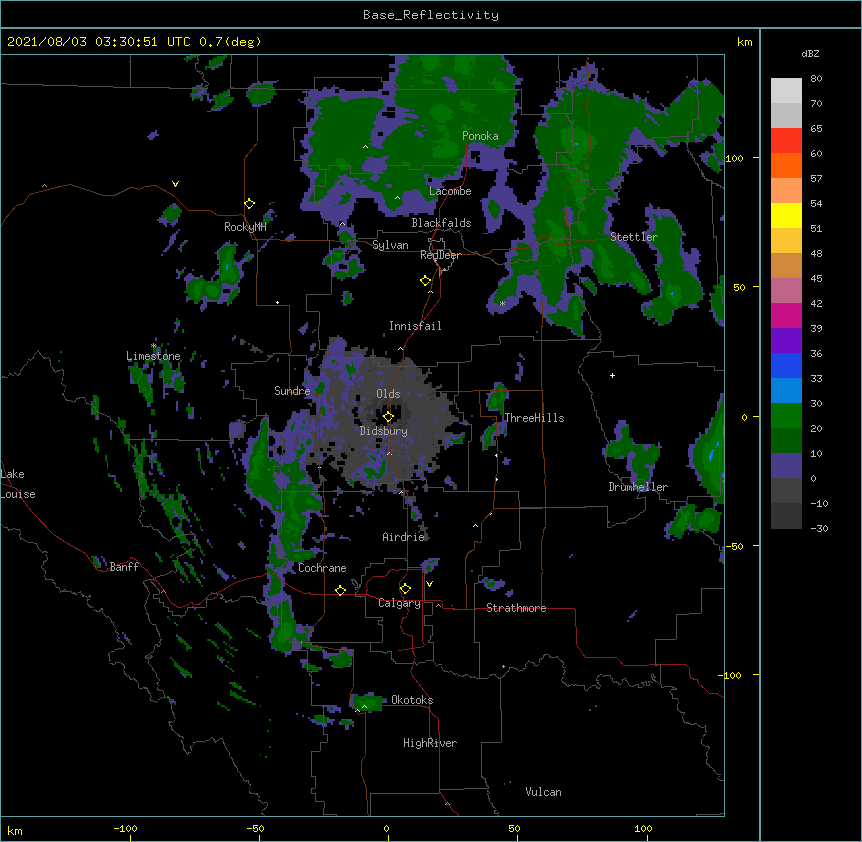Click the 100 tick on the horizontal axis

pyautogui.click(x=643, y=828)
